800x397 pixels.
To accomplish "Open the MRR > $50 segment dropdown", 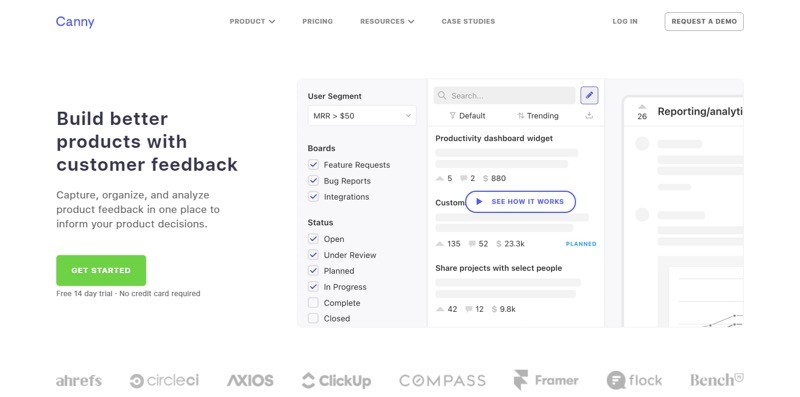I will 362,116.
